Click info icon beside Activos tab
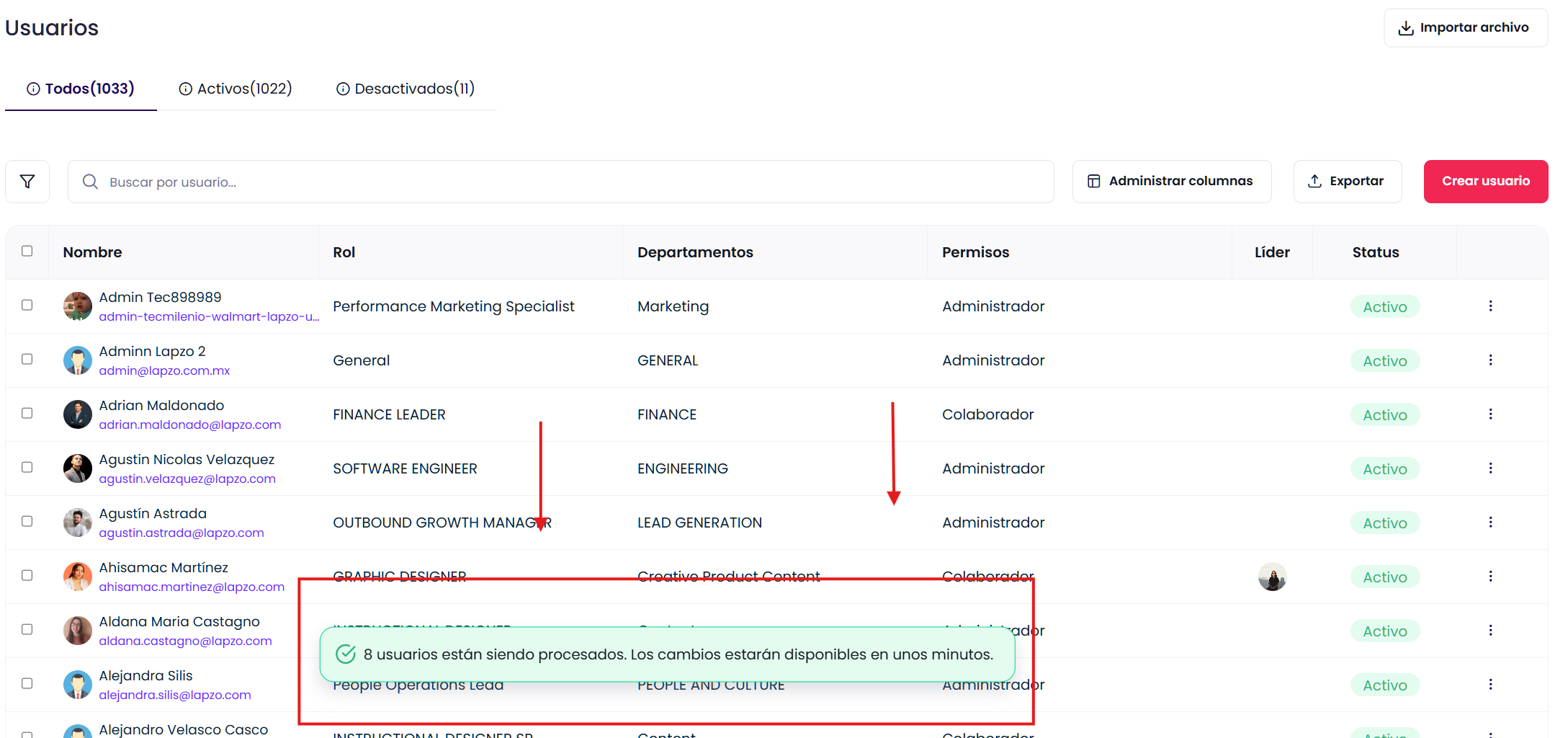 pyautogui.click(x=185, y=89)
